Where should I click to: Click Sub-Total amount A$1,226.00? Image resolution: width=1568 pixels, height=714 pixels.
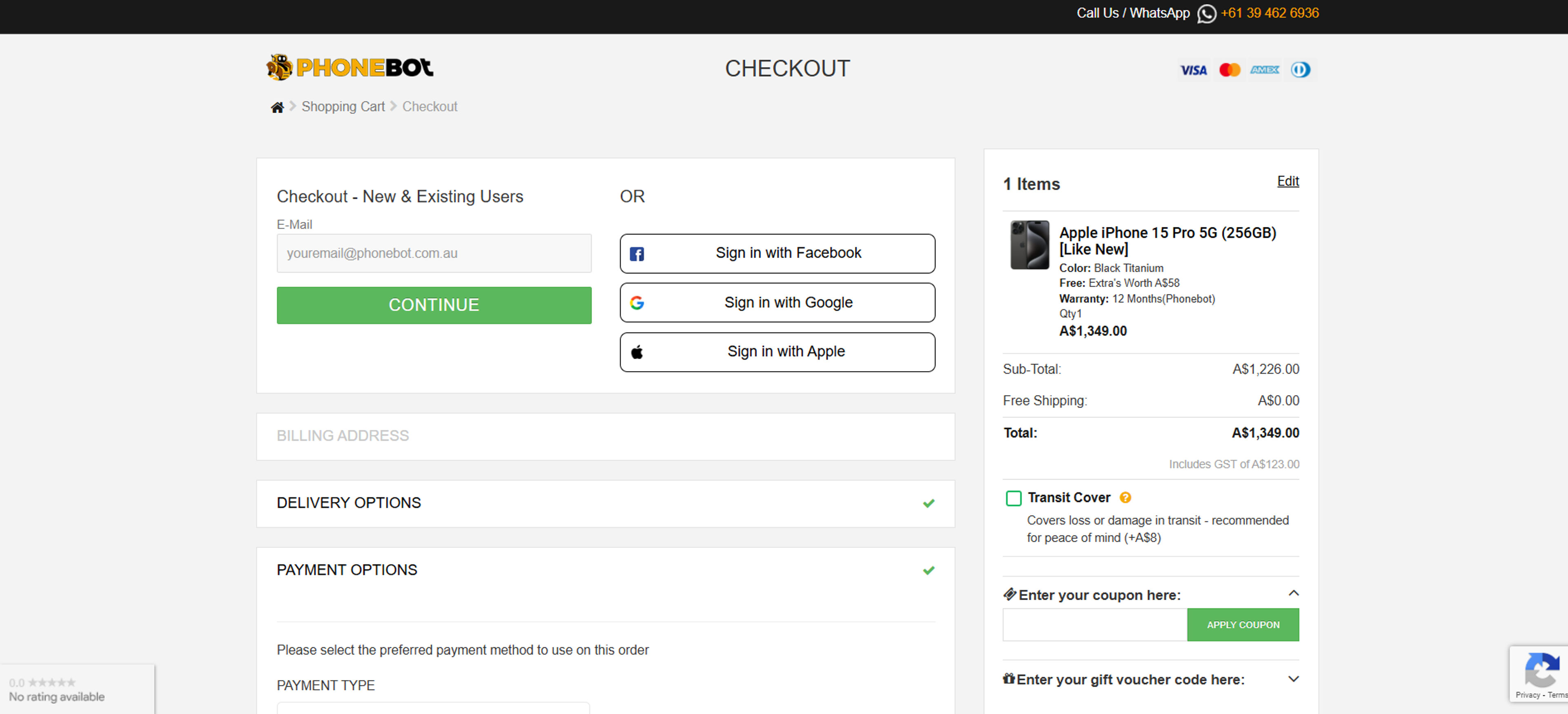tap(1265, 369)
